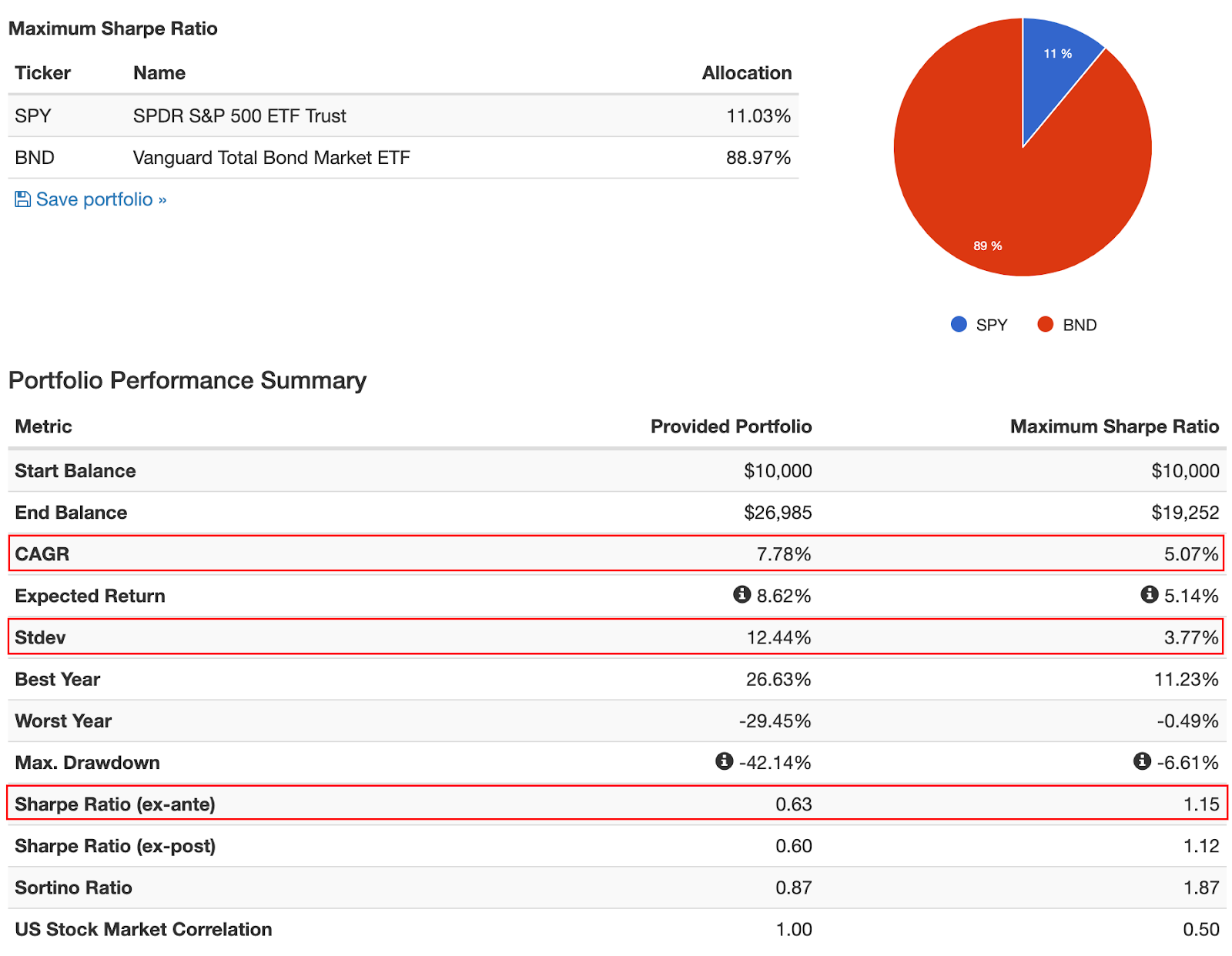Select the BND ticker cell
This screenshot has width=1232, height=956.
(35, 158)
